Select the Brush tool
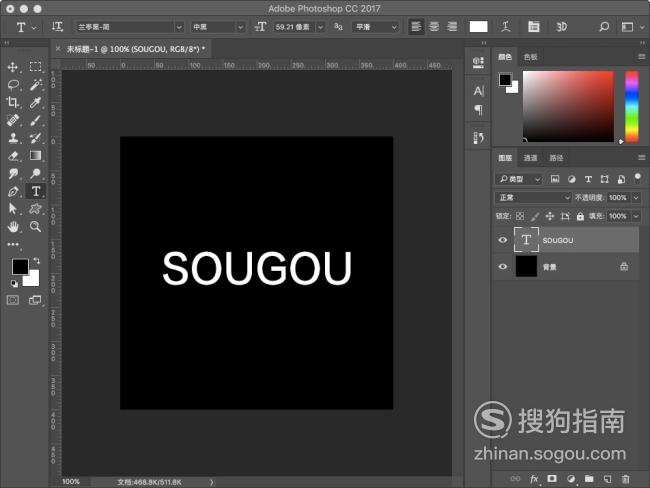The width and height of the screenshot is (650, 488). [x=35, y=120]
